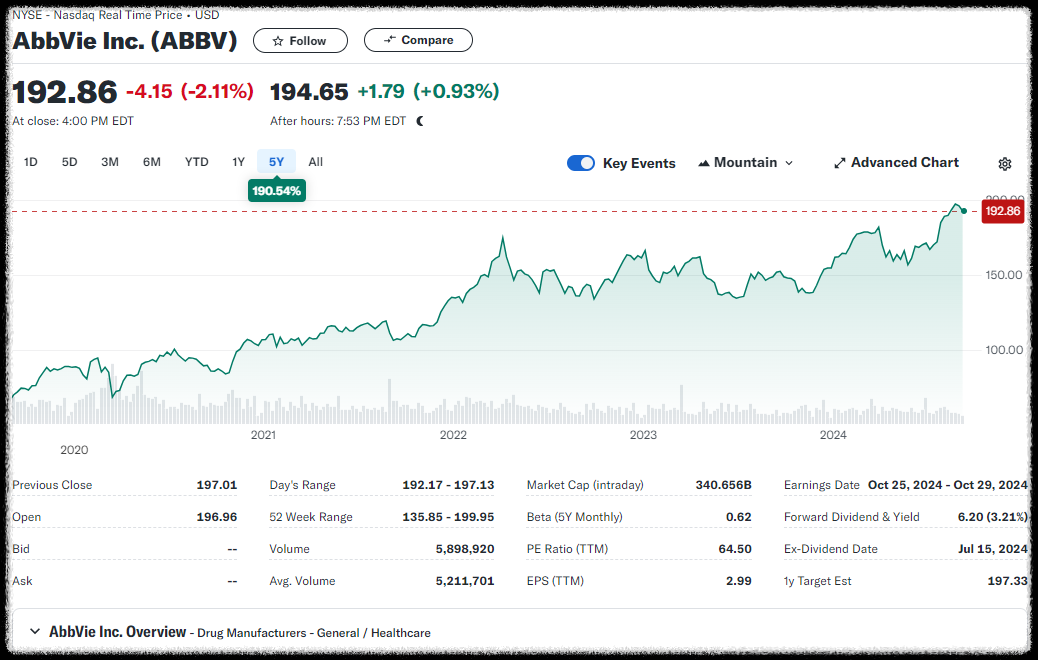Click the star icon in Follow button
This screenshot has width=1038, height=660.
pyautogui.click(x=278, y=41)
